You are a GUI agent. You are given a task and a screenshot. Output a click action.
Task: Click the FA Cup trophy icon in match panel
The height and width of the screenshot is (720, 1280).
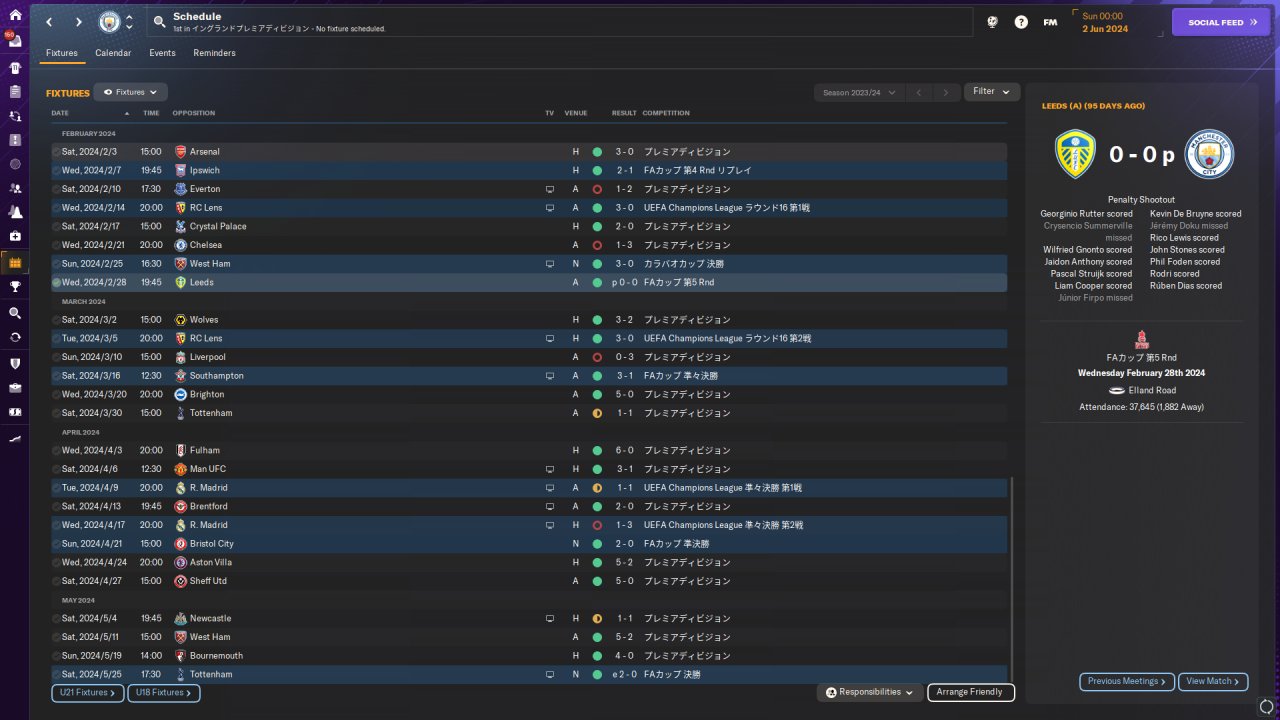(1142, 339)
